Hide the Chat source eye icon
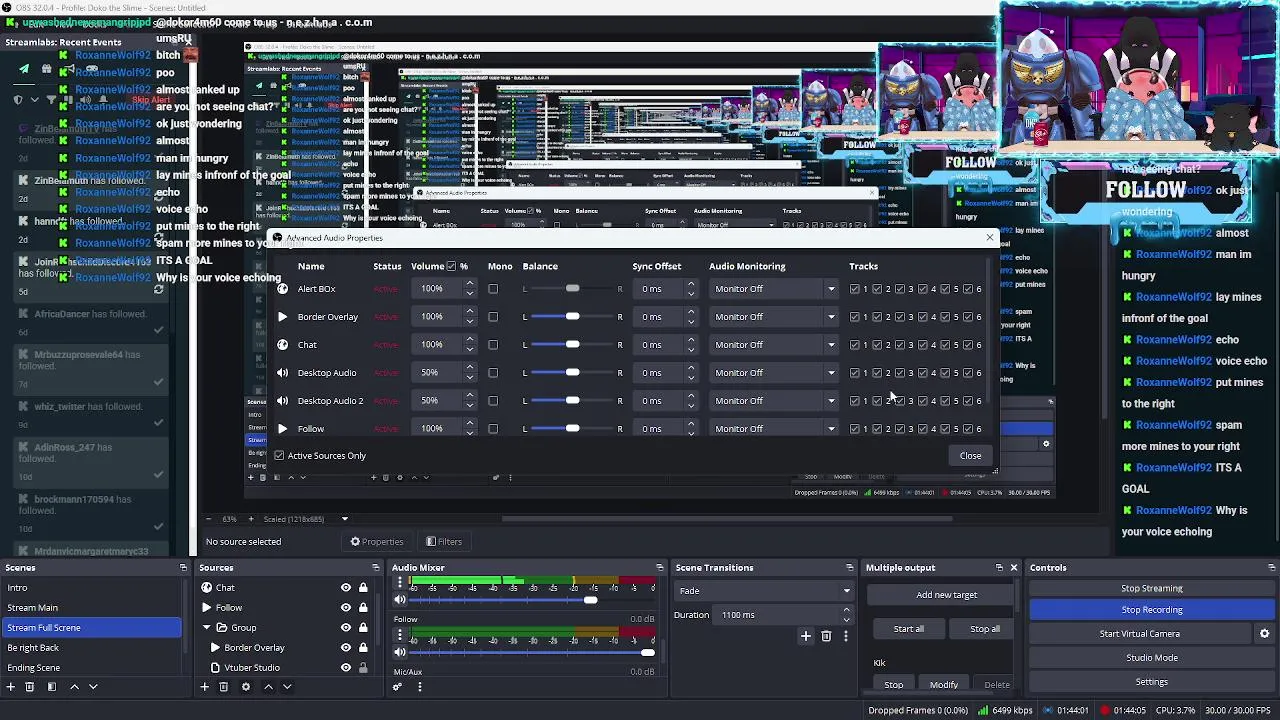Screen dimensions: 1280x720 346,588
